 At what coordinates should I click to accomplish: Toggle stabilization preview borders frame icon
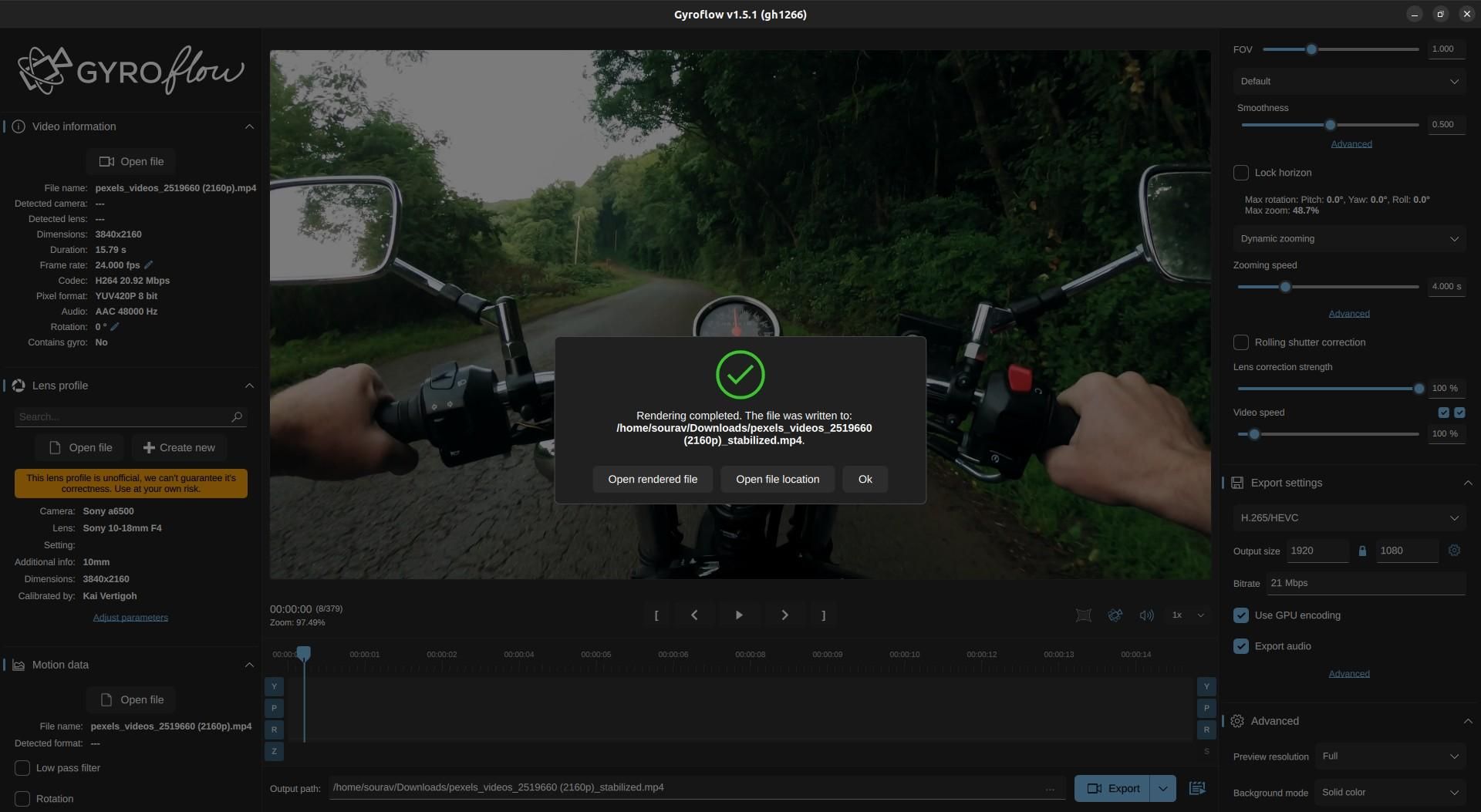(1083, 615)
